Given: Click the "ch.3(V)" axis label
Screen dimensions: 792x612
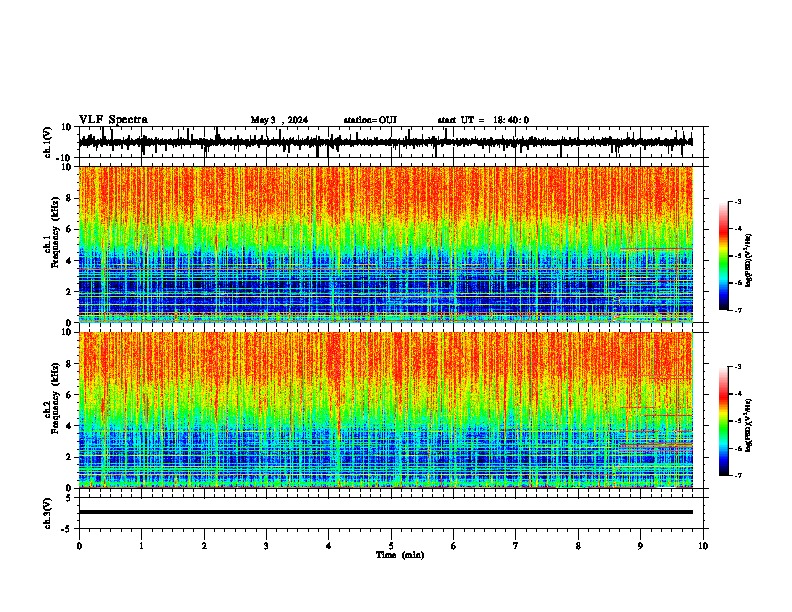Looking at the screenshot, I should click(48, 513).
